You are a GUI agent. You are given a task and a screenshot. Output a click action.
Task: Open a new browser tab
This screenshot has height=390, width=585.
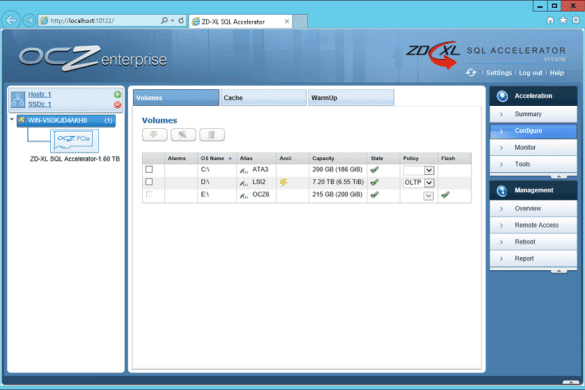(300, 22)
